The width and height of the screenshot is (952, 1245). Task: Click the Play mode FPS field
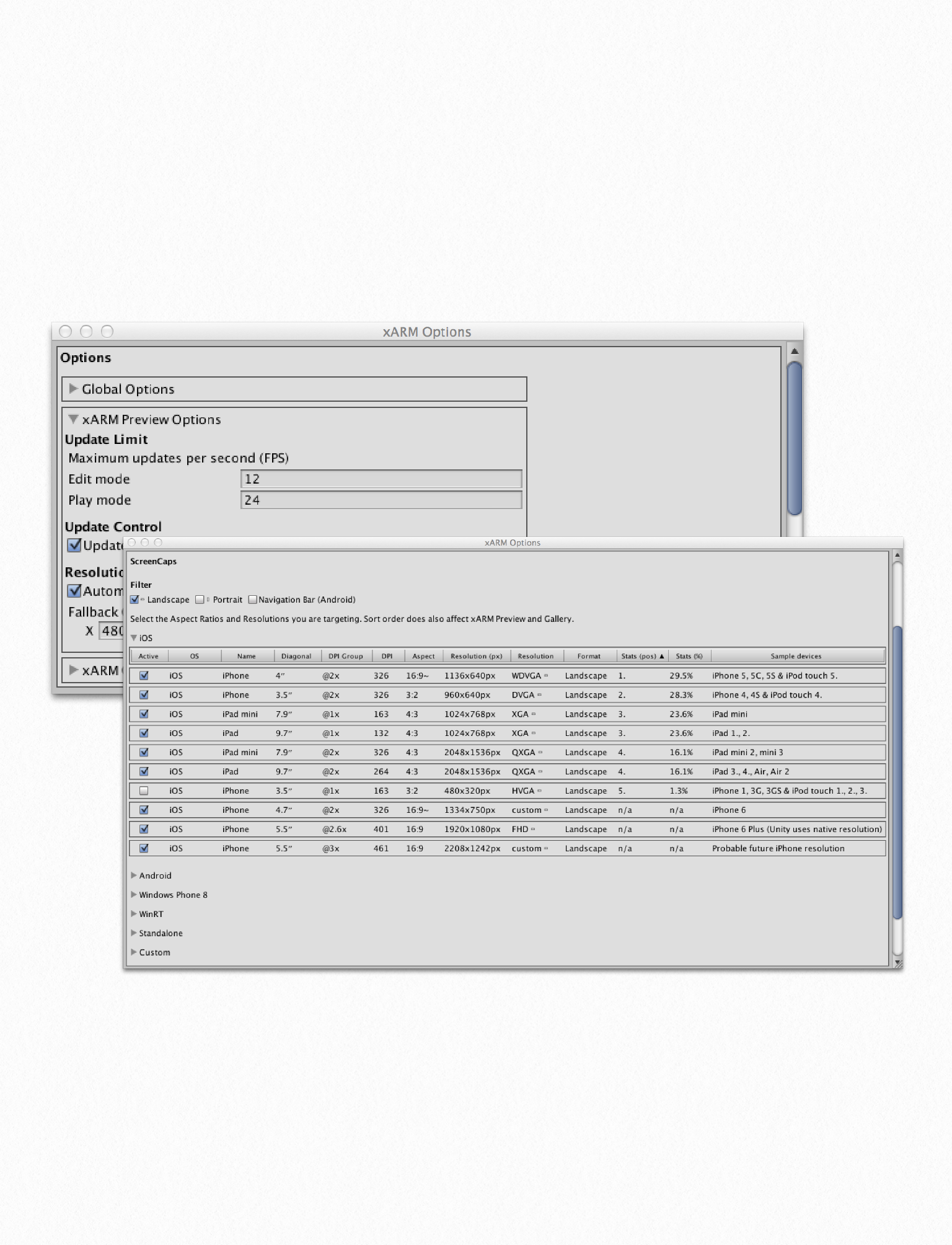click(381, 500)
